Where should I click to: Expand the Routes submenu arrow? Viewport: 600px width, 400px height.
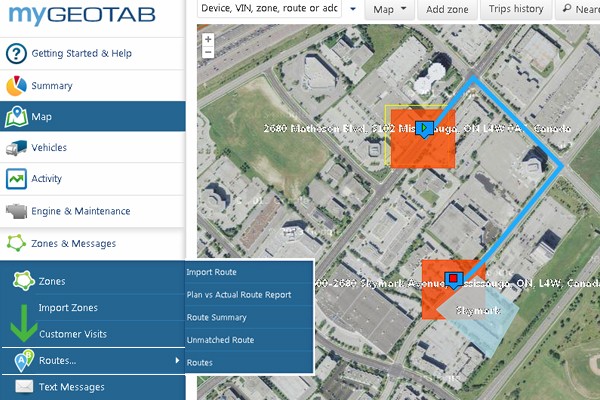click(177, 360)
